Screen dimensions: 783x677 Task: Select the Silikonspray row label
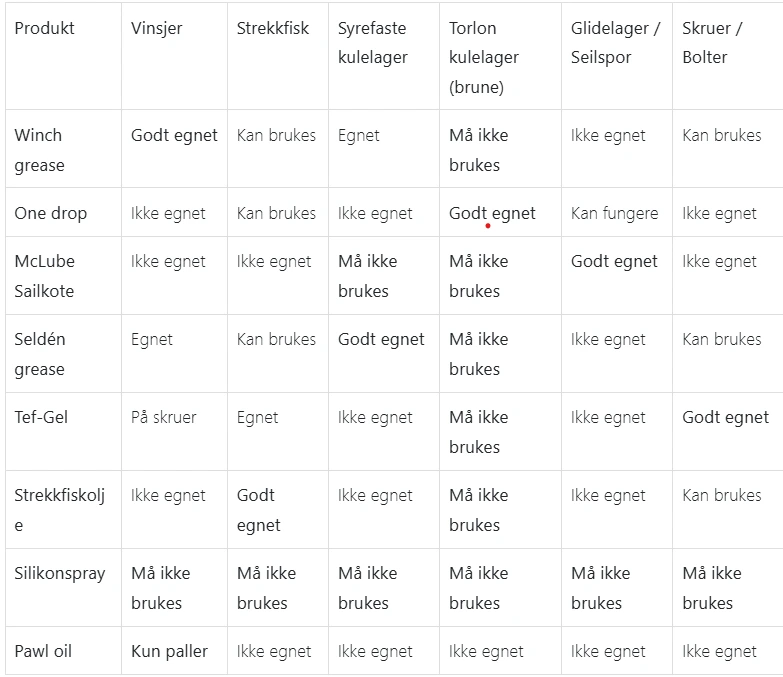pyautogui.click(x=60, y=573)
